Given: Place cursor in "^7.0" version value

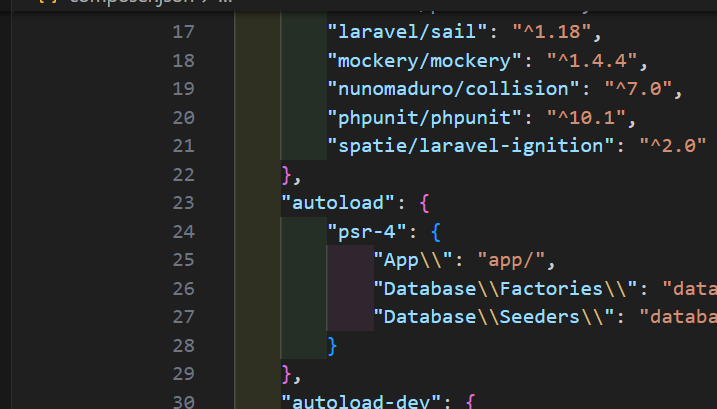Looking at the screenshot, I should pyautogui.click(x=638, y=89).
